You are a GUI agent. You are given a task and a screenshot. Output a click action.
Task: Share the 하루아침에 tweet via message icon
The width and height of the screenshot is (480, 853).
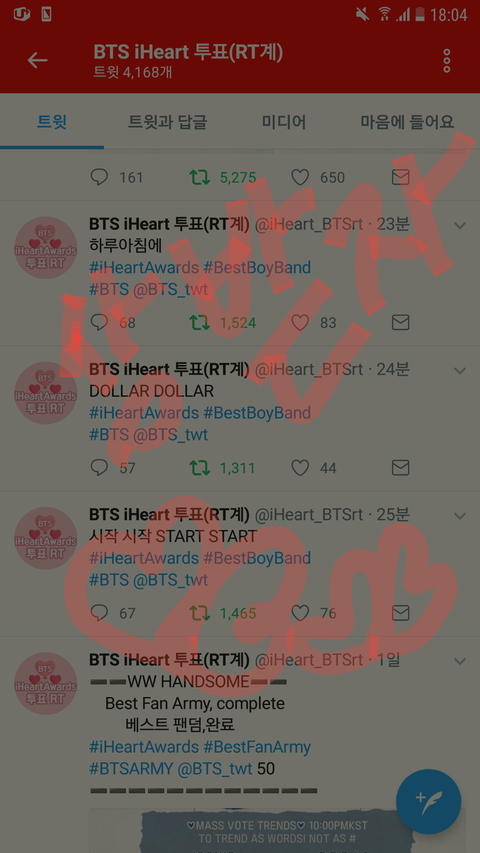[401, 323]
